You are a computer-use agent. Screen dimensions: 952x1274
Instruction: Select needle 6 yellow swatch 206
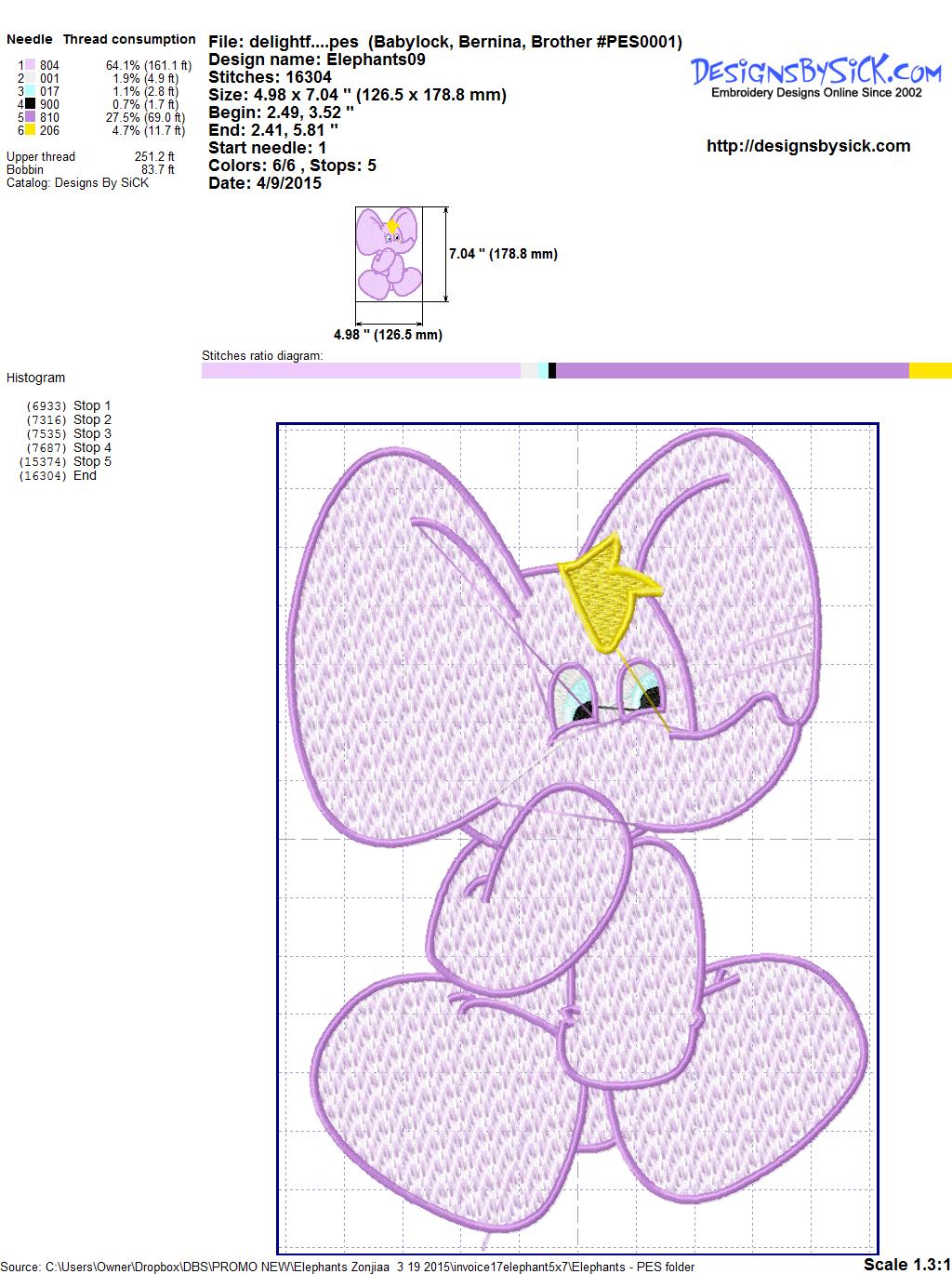(31, 131)
